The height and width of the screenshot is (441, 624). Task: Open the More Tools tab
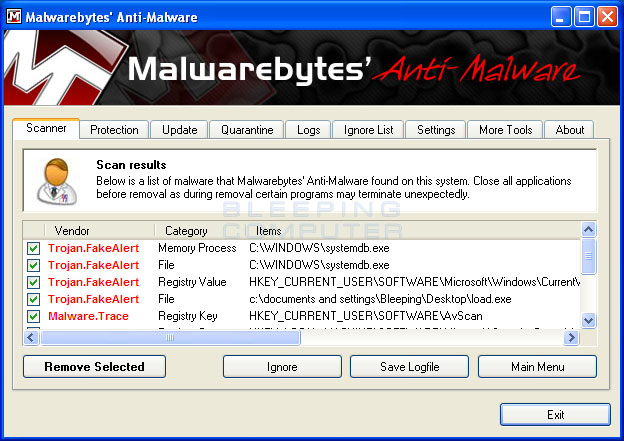pyautogui.click(x=505, y=130)
